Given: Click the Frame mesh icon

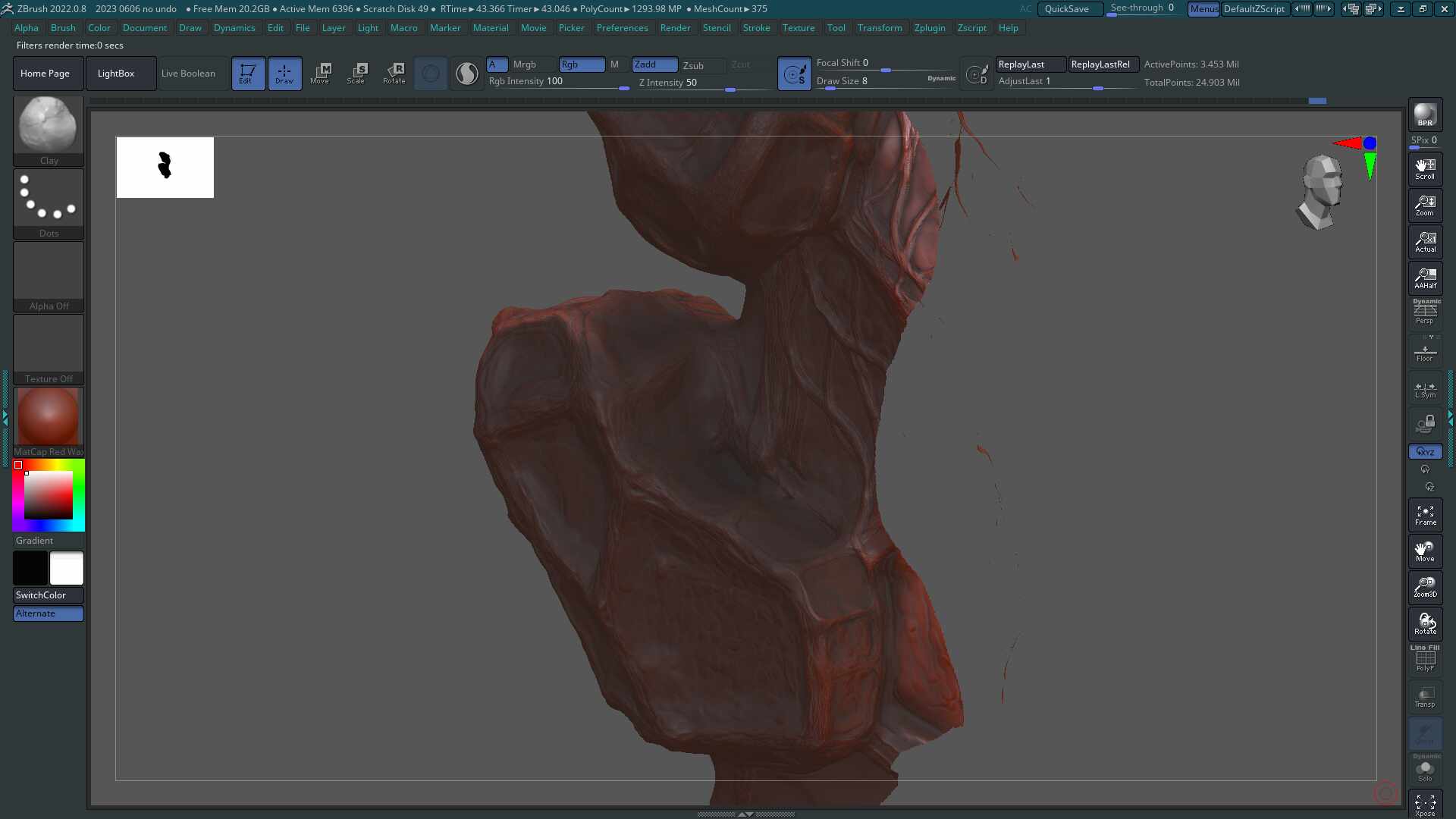Looking at the screenshot, I should [x=1425, y=515].
